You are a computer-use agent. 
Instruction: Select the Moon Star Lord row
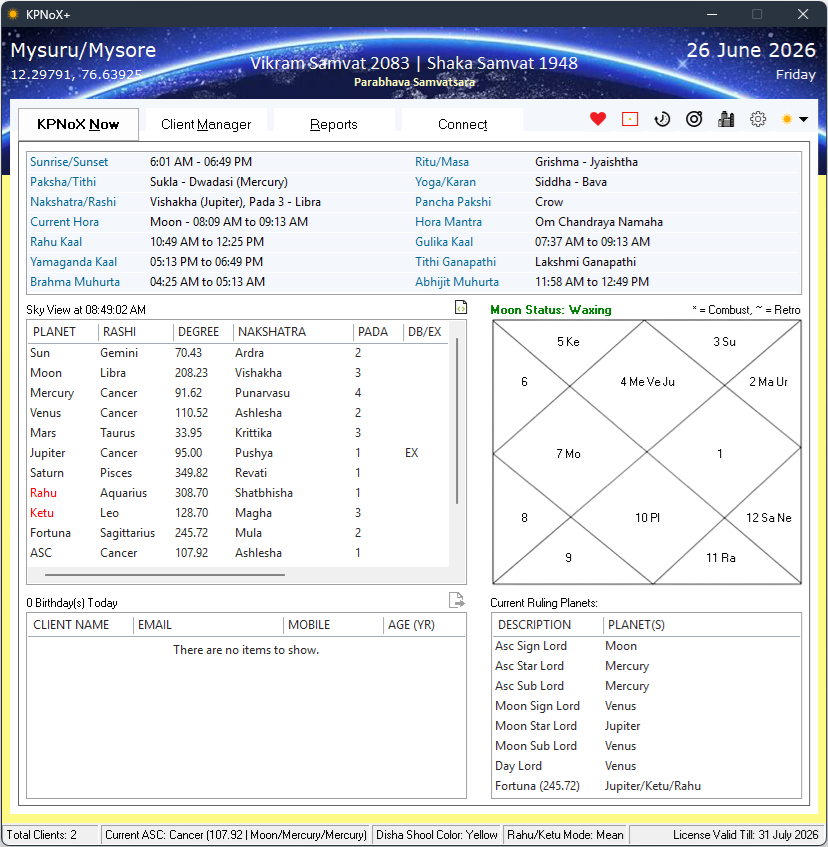point(647,726)
